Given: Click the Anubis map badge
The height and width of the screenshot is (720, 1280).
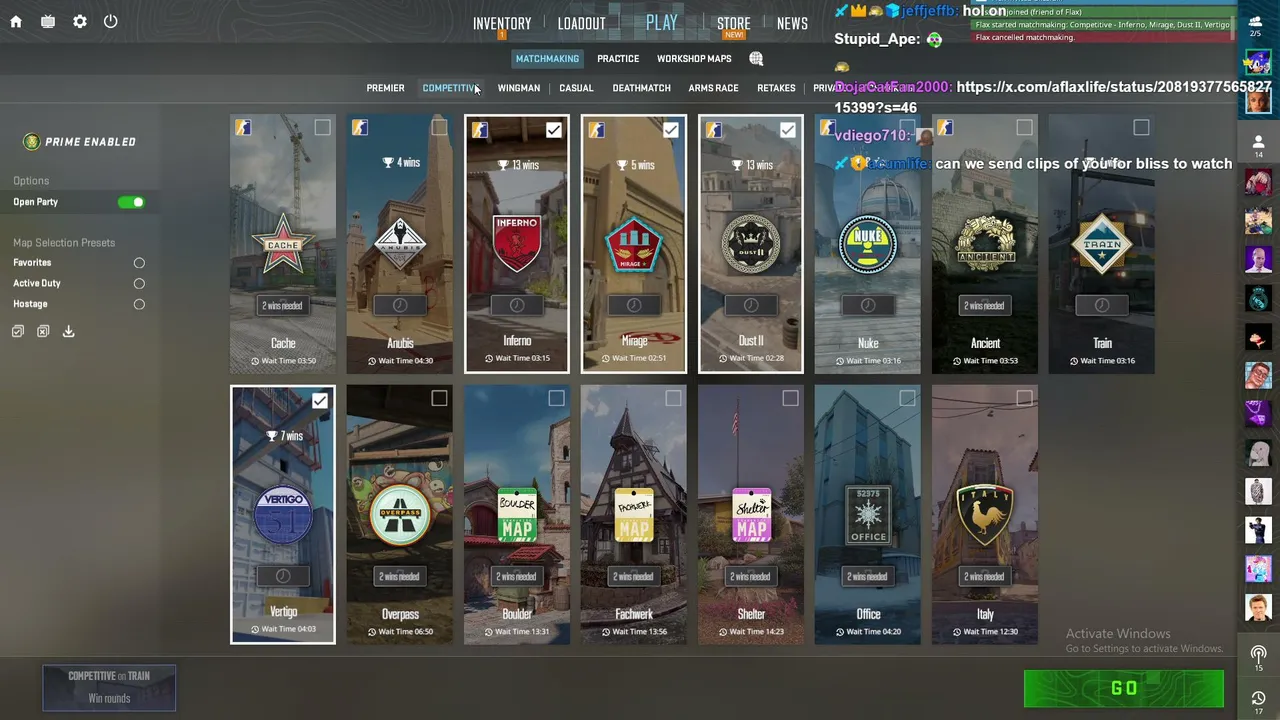Looking at the screenshot, I should pyautogui.click(x=400, y=244).
